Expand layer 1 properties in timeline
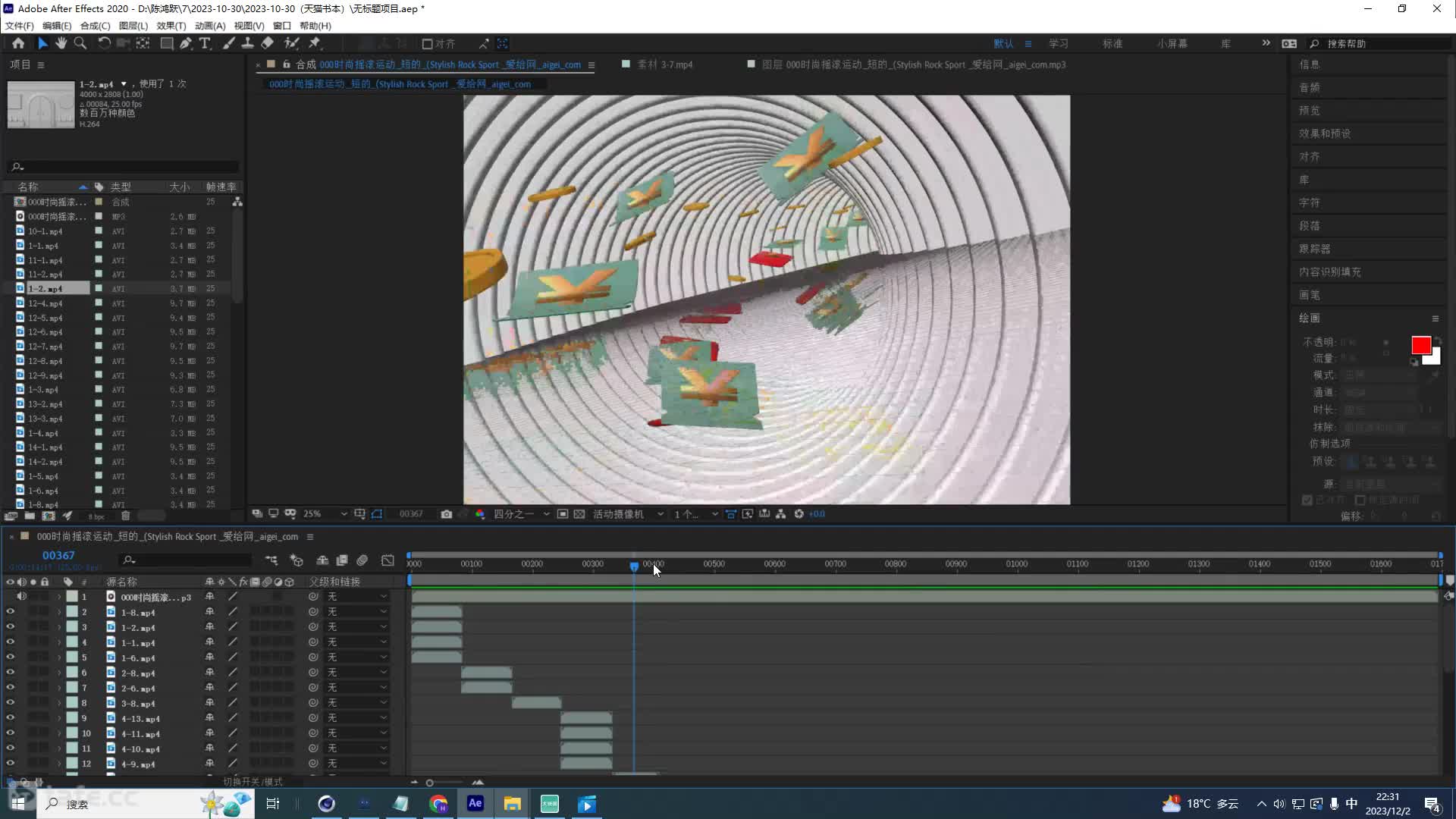The image size is (1456, 819). coord(59,597)
